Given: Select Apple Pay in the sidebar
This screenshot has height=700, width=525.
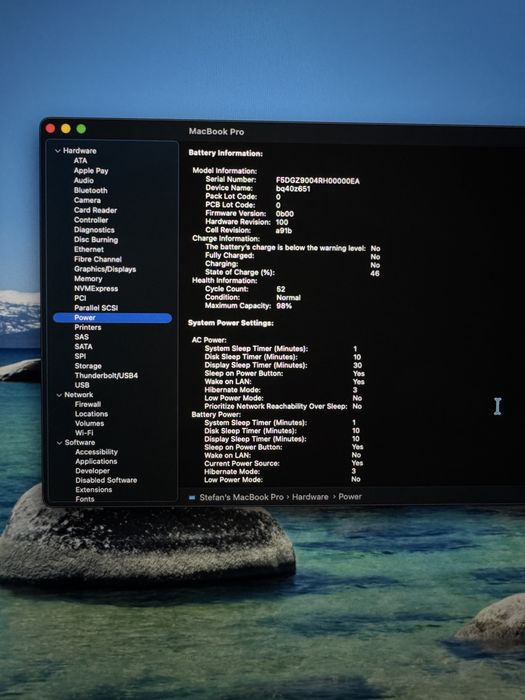Looking at the screenshot, I should (91, 171).
